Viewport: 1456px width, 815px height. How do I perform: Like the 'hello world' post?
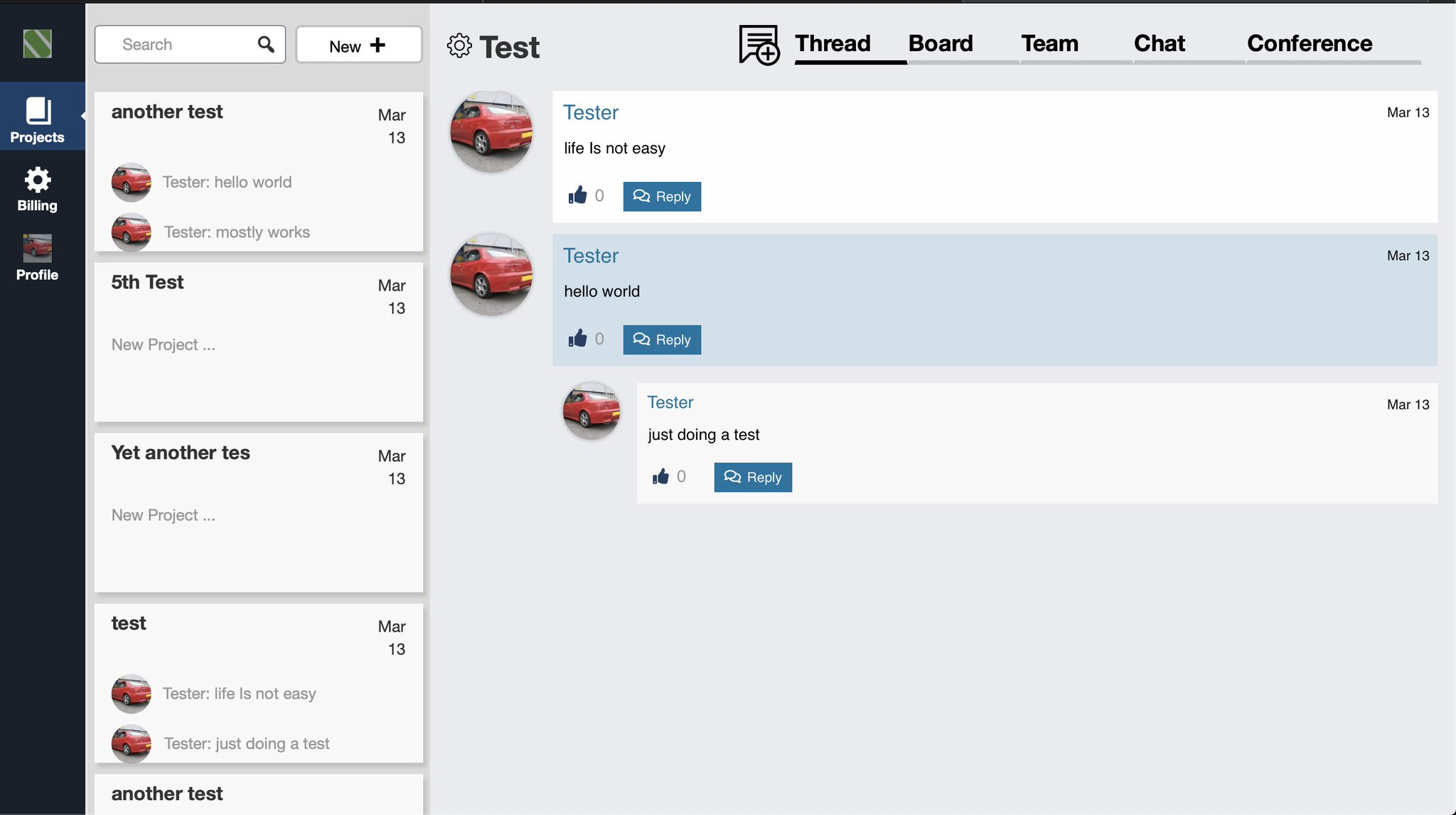coord(577,338)
